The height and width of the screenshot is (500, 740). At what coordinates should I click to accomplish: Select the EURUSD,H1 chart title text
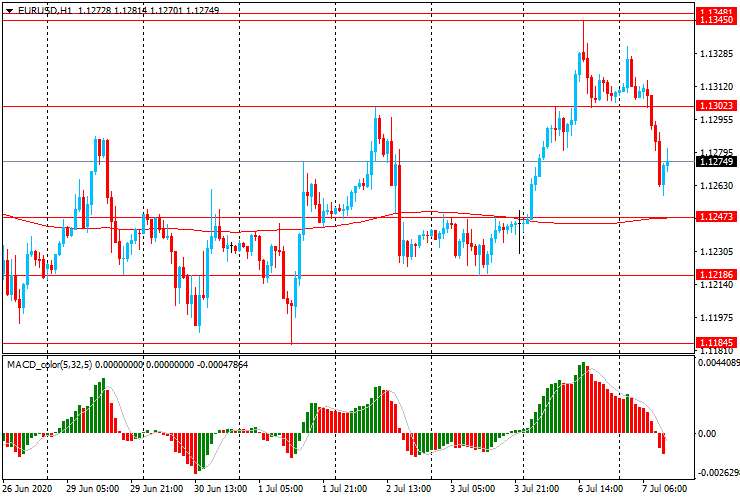coord(45,10)
